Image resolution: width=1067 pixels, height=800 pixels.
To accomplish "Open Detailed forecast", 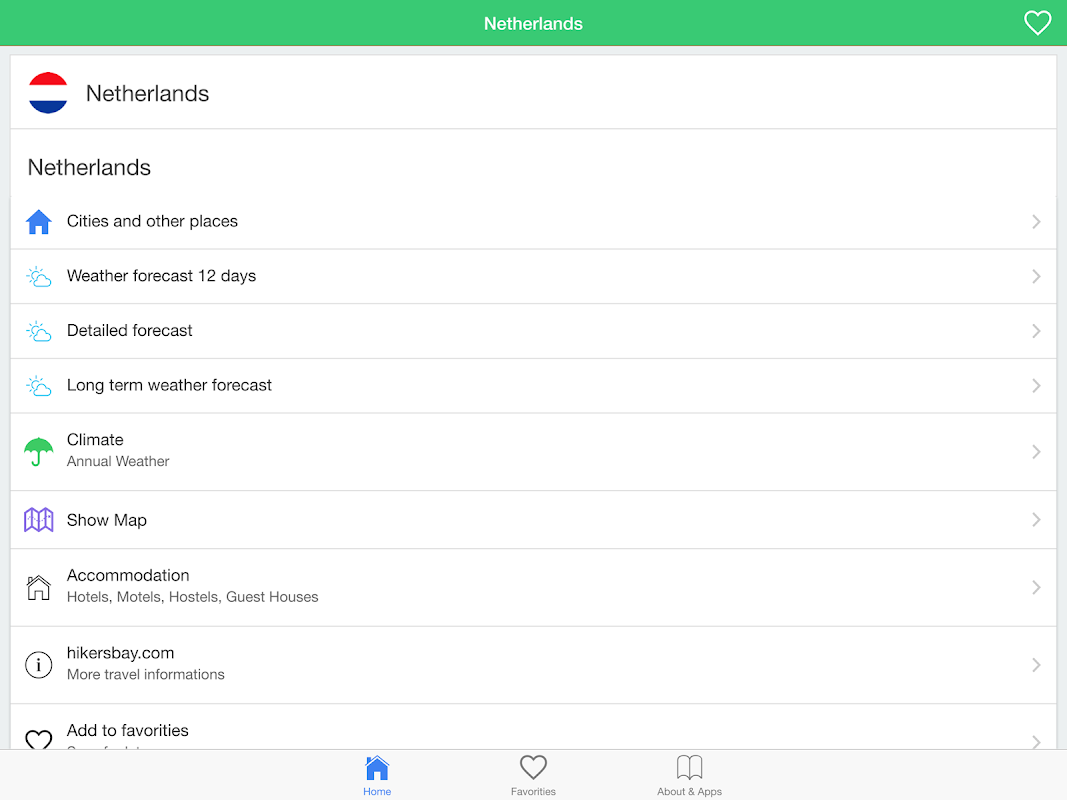I will 534,331.
